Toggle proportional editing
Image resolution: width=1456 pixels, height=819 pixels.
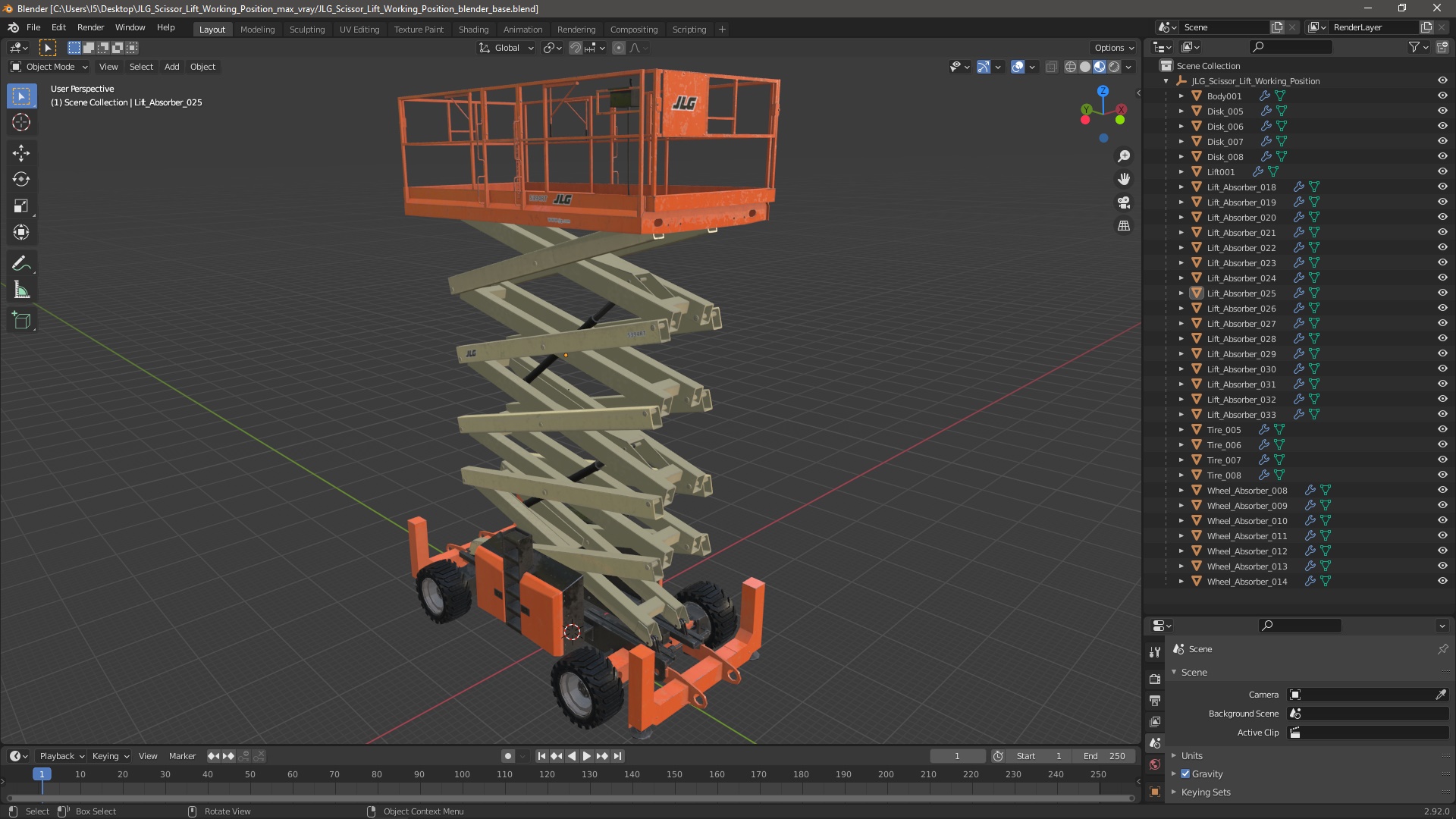[x=619, y=48]
